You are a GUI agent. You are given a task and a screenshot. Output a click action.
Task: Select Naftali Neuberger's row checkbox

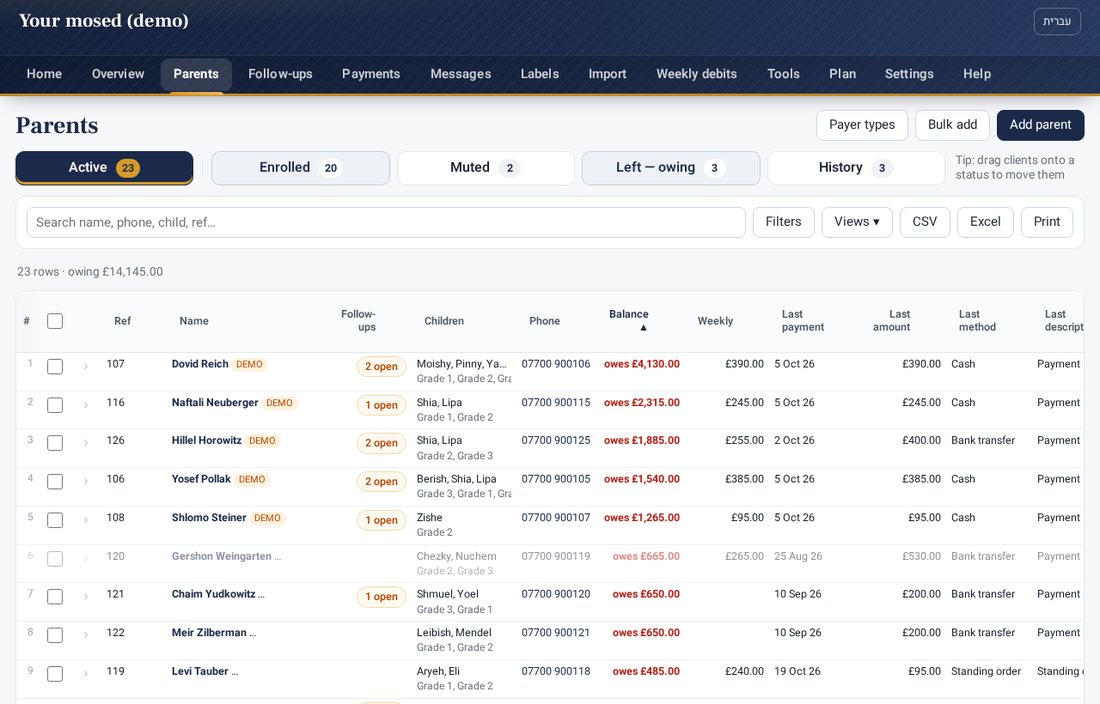(x=55, y=405)
